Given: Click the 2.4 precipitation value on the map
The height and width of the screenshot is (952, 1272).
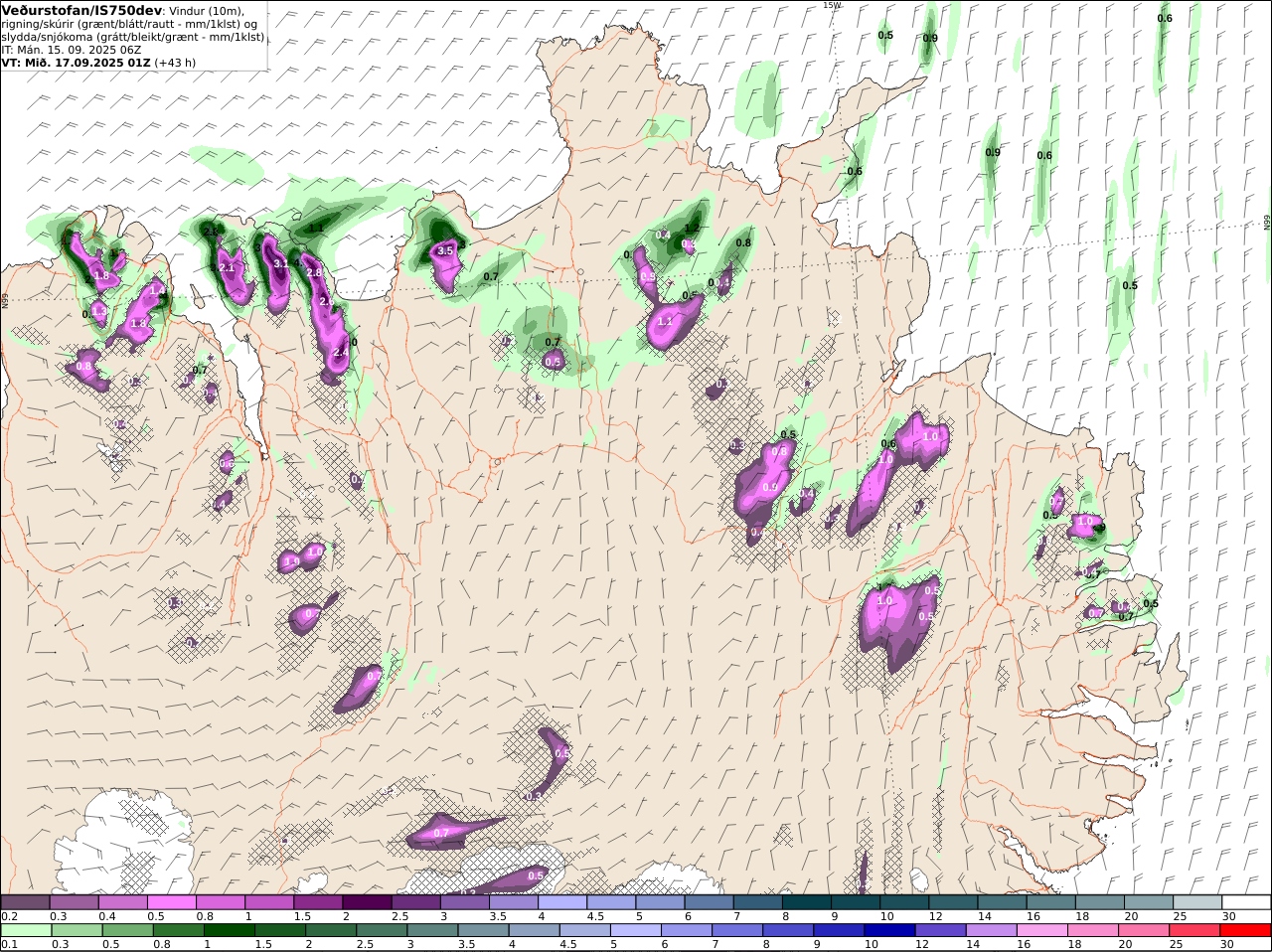Looking at the screenshot, I should pos(341,352).
